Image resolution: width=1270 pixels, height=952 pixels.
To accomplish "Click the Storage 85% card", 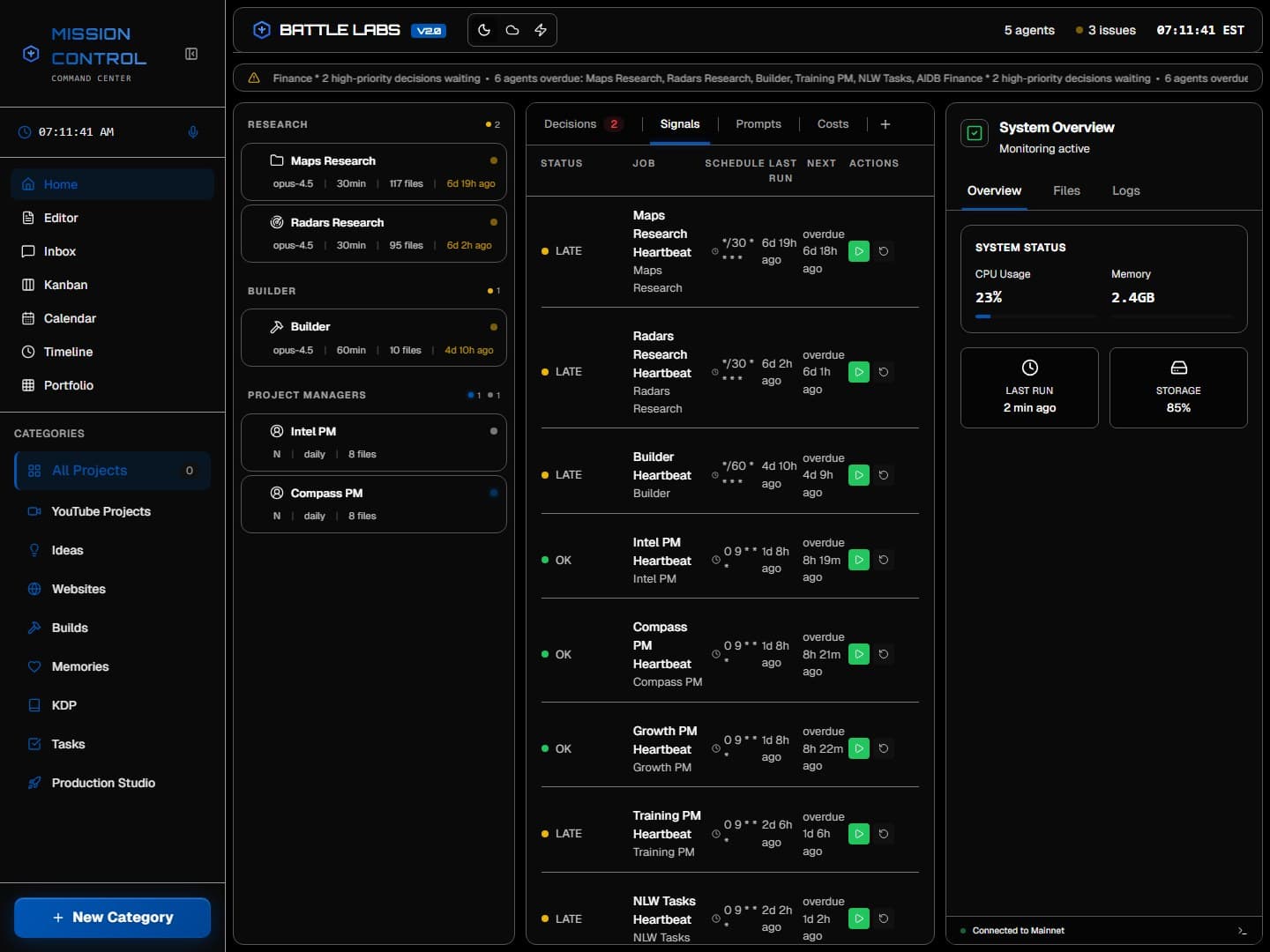I will coord(1178,388).
